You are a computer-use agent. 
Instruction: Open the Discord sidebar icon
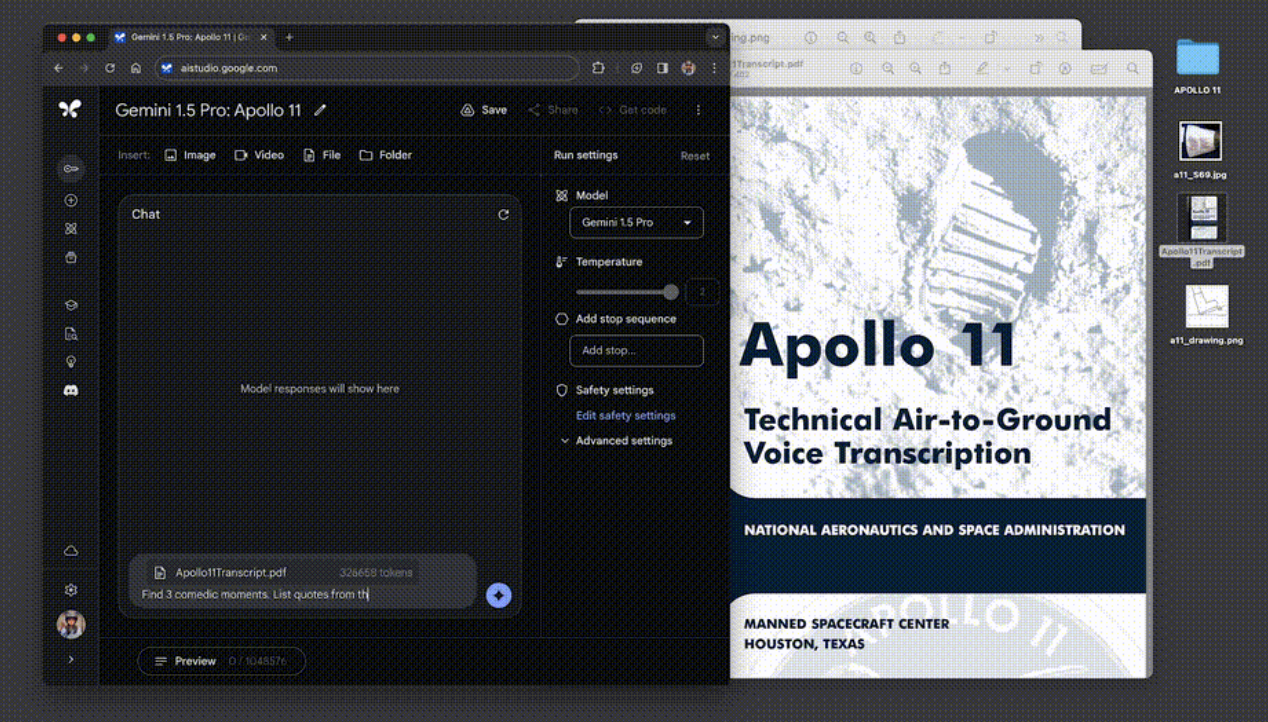(x=71, y=391)
